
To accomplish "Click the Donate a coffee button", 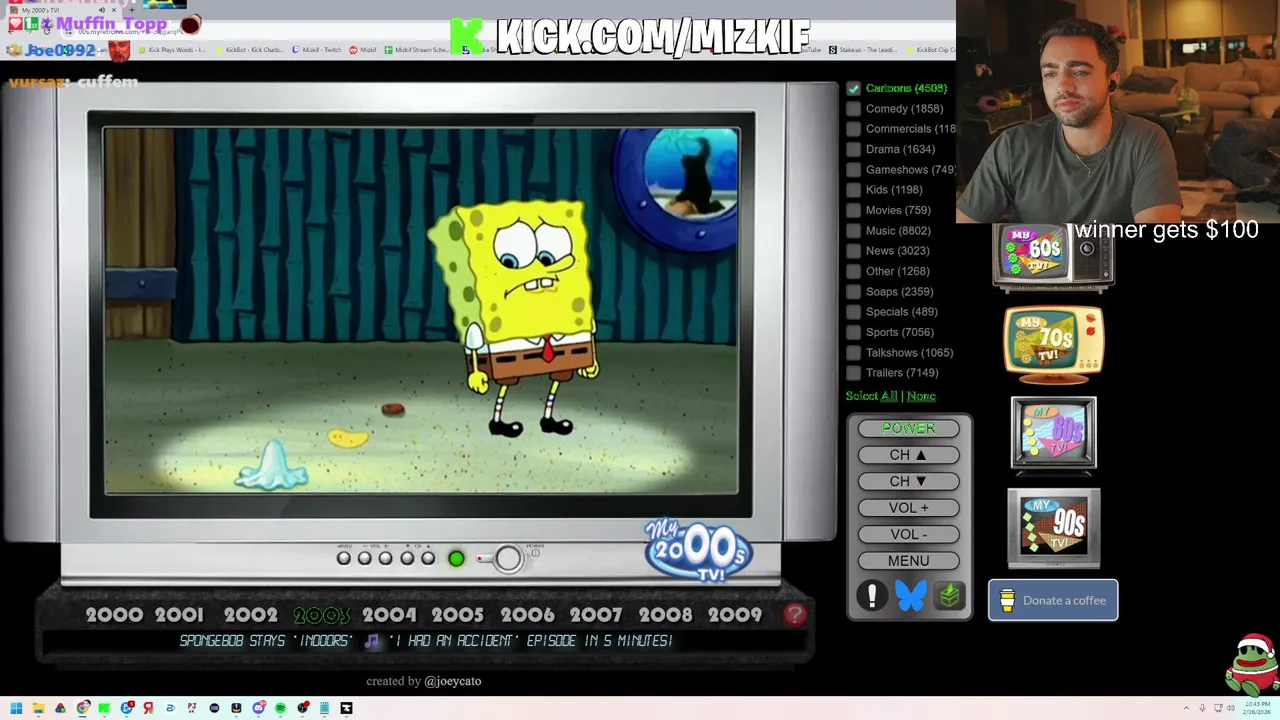I will [1053, 600].
